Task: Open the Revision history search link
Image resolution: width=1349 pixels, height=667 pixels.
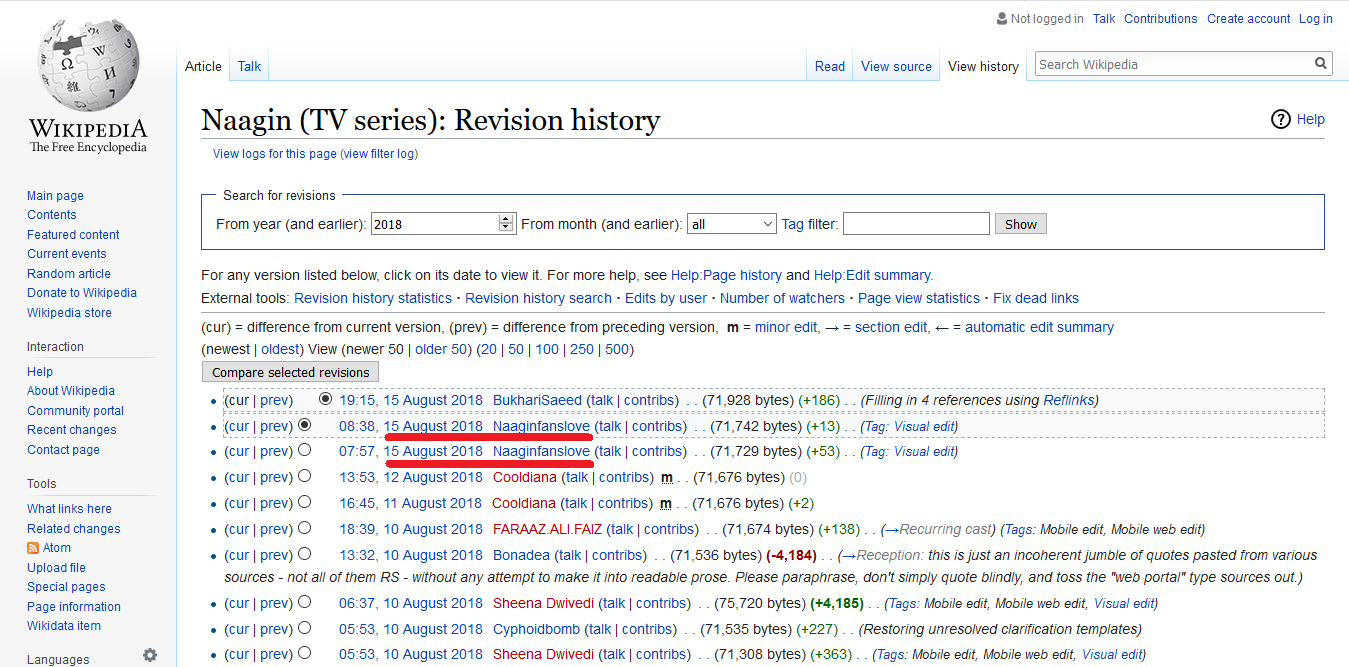Action: (538, 298)
